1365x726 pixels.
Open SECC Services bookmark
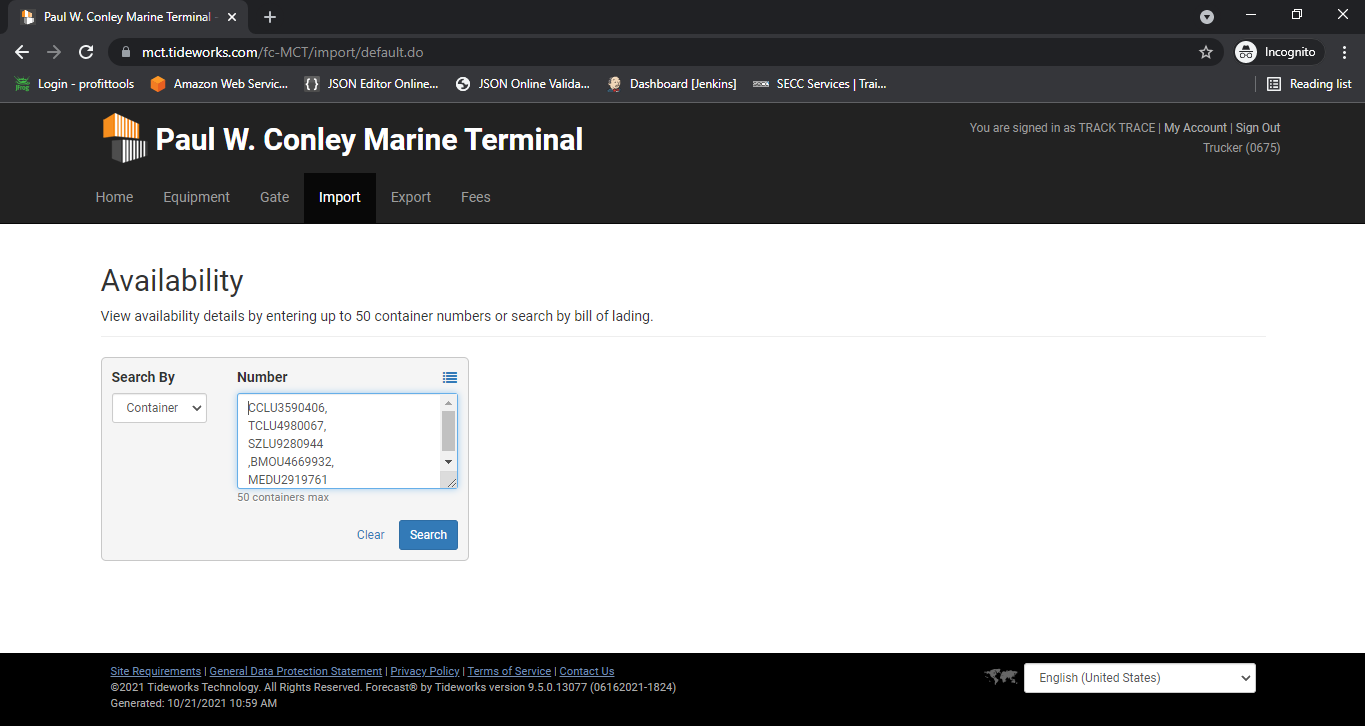click(819, 84)
